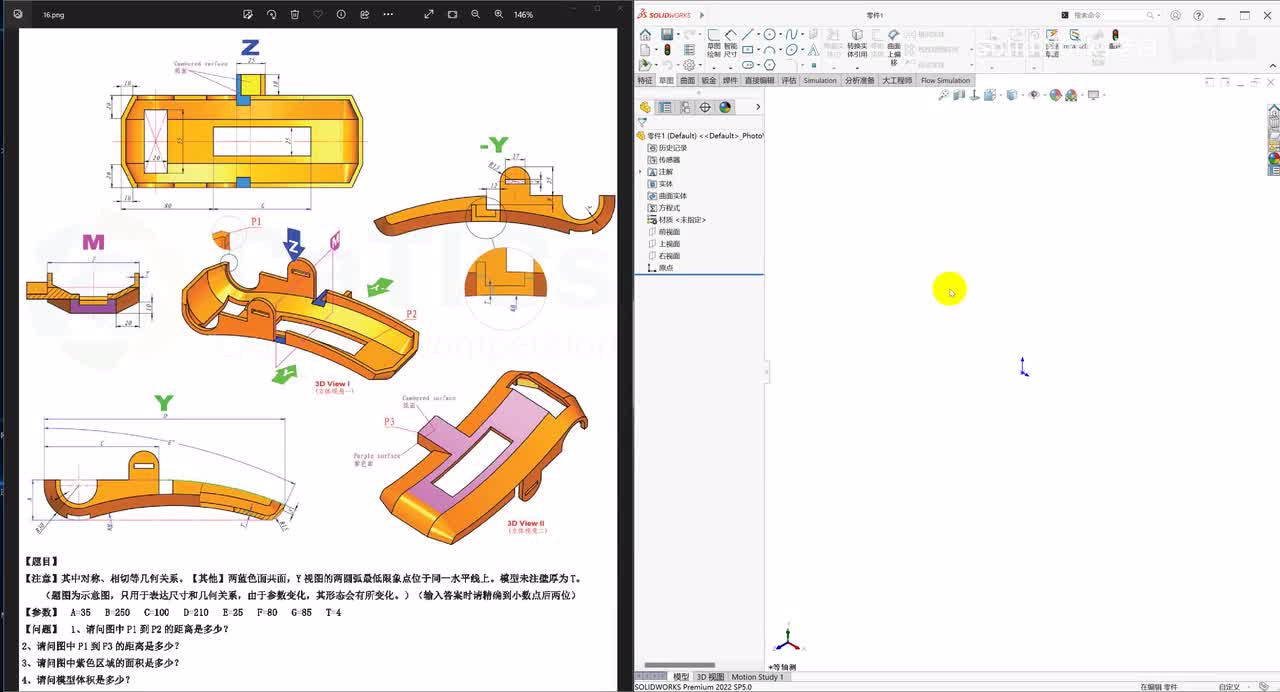Screen dimensions: 1280x692
Task: Switch to the 曲面 surface tab
Action: click(x=687, y=80)
